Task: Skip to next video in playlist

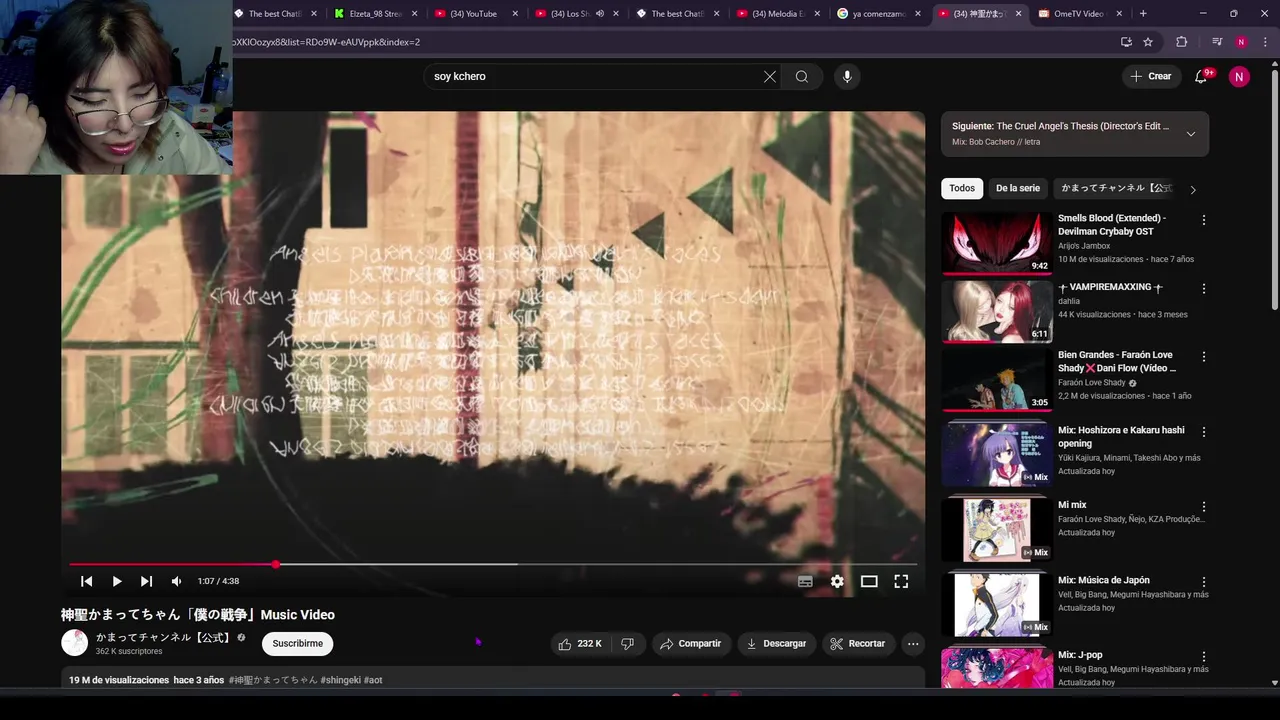Action: (x=146, y=581)
